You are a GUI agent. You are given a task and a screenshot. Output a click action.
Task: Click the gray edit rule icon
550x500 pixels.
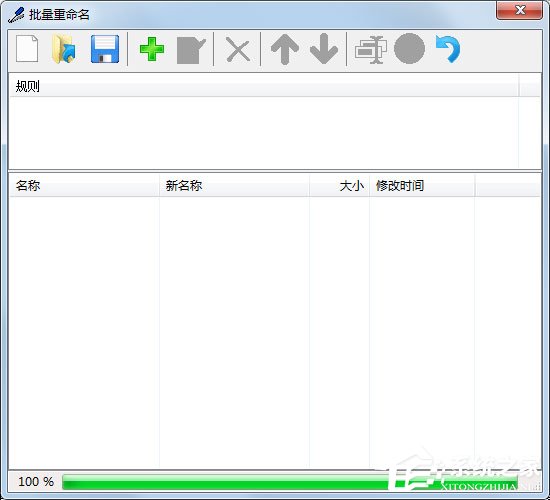click(x=191, y=51)
